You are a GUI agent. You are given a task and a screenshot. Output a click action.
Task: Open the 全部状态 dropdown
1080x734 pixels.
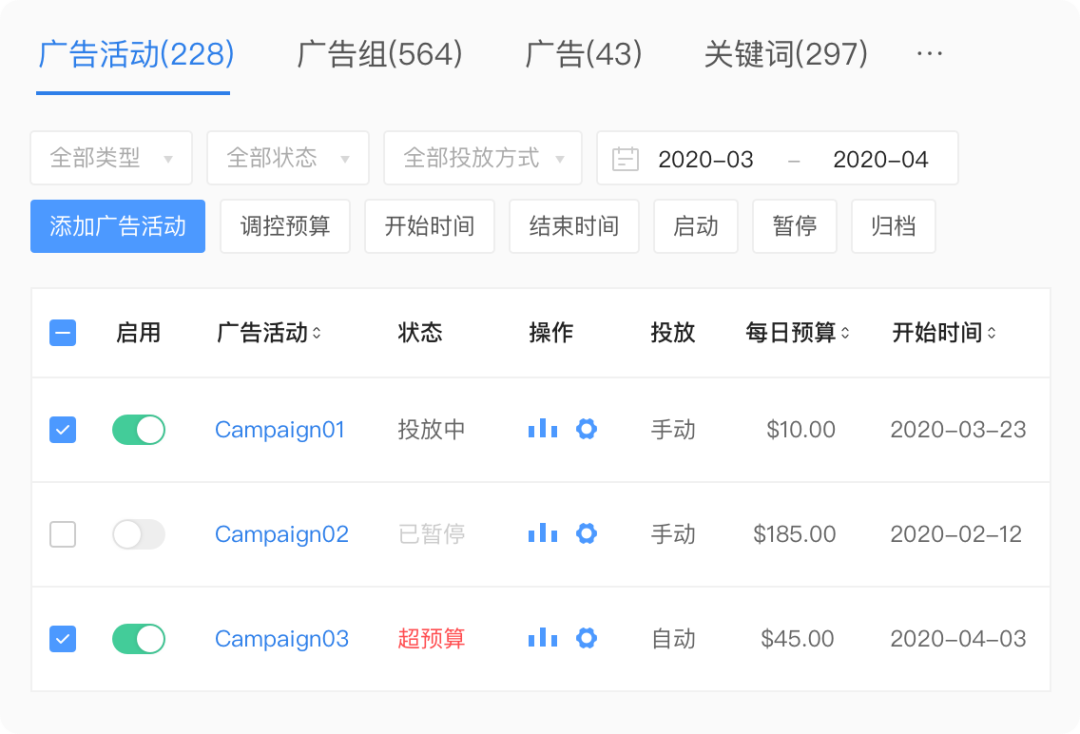point(287,157)
